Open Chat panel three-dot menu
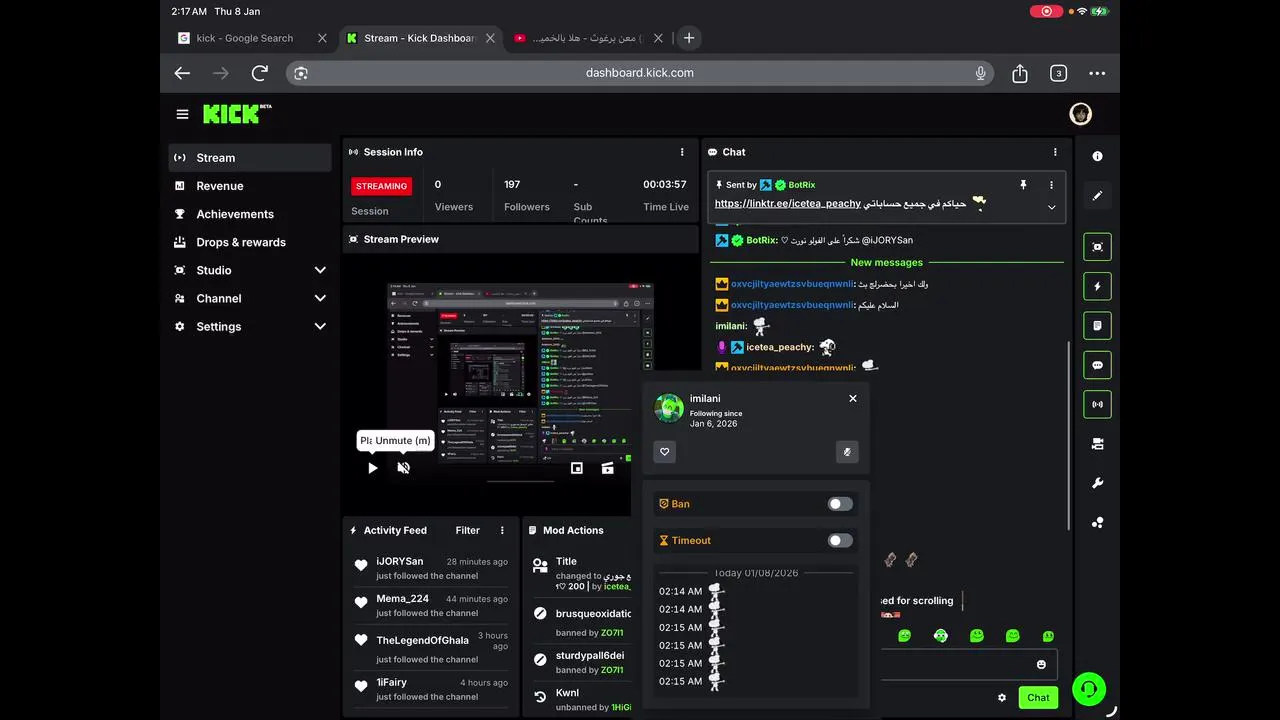 point(1055,152)
